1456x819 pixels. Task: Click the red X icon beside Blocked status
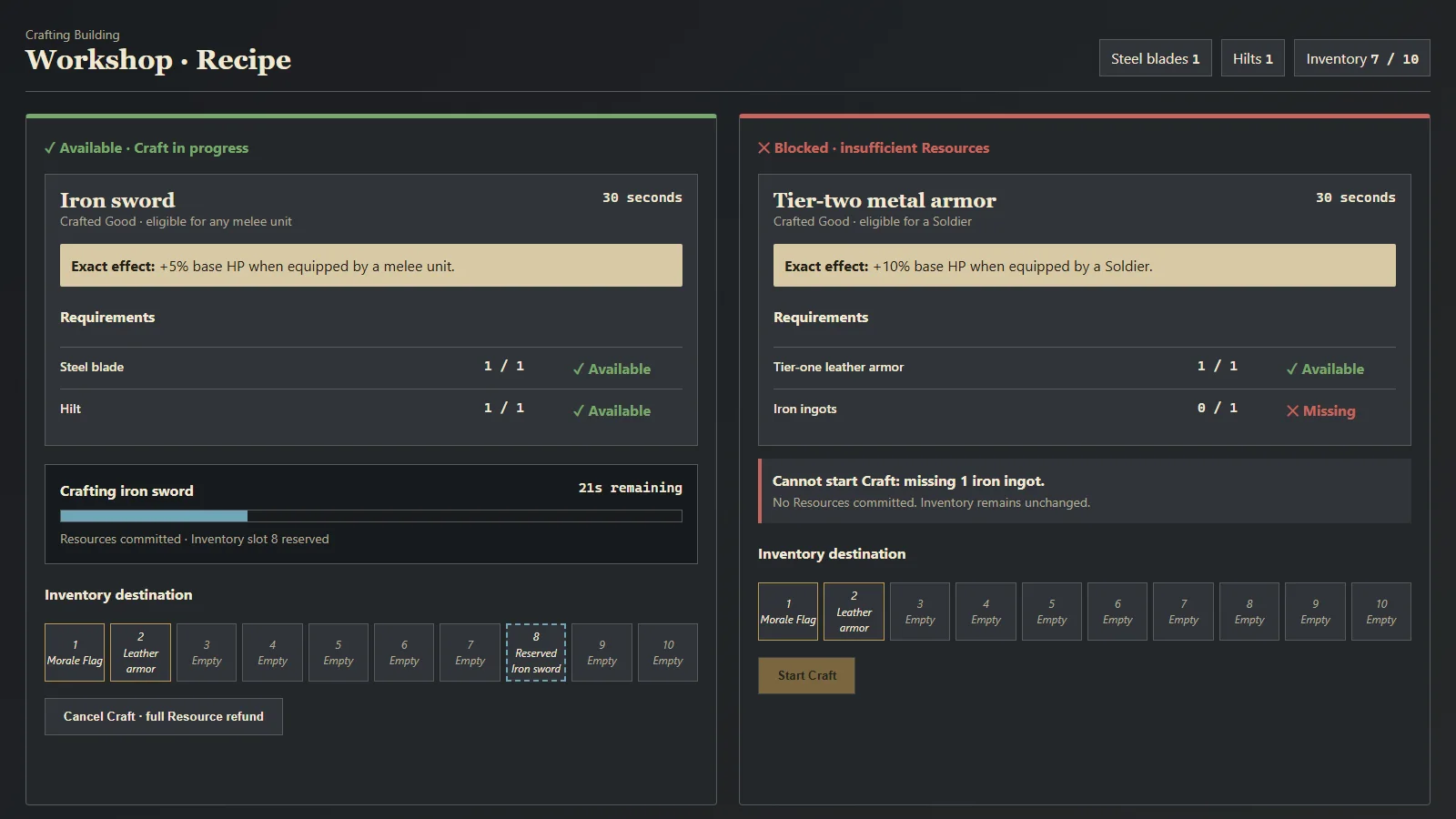[x=764, y=148]
